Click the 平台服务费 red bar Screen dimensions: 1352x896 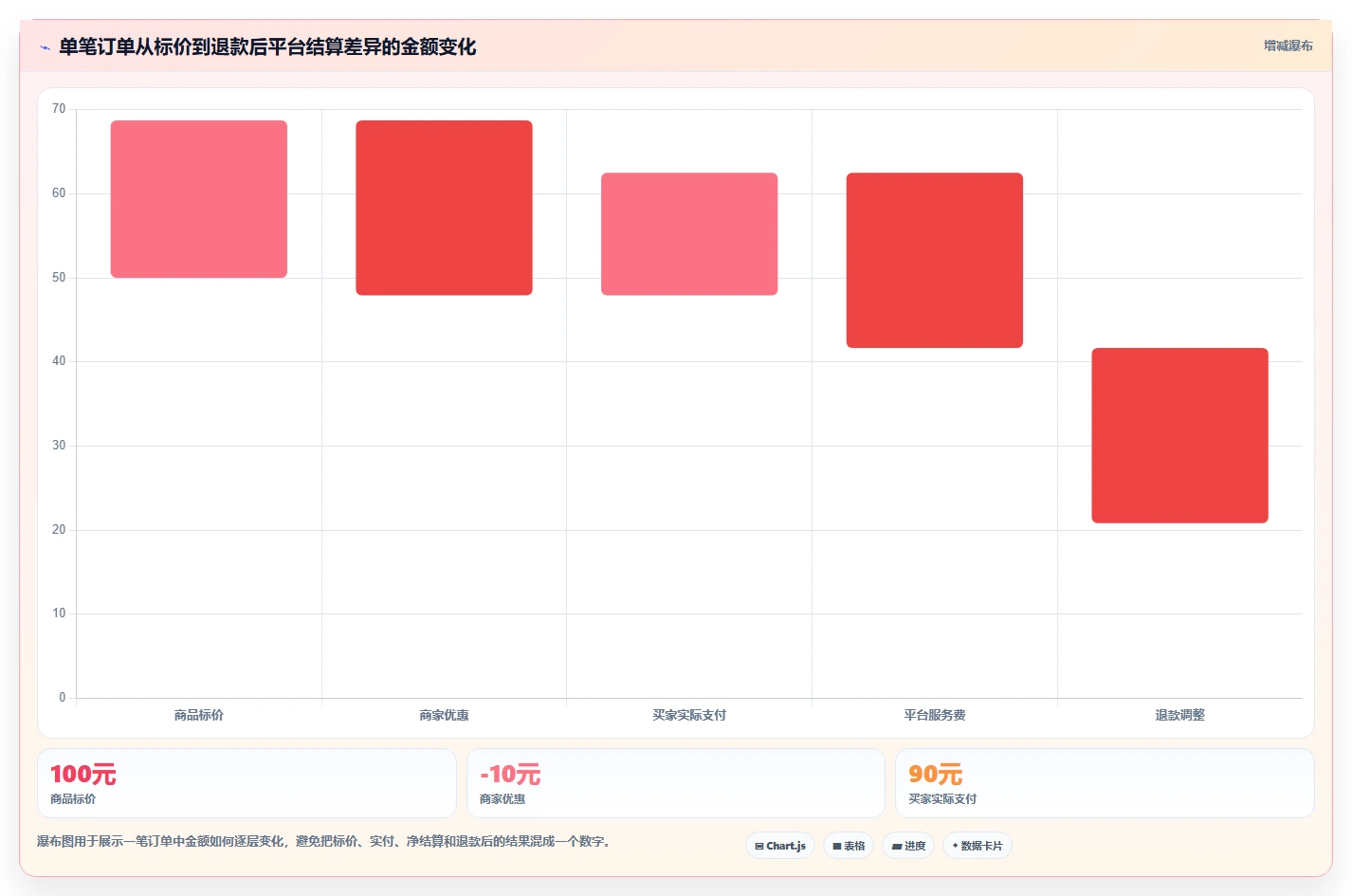935,261
